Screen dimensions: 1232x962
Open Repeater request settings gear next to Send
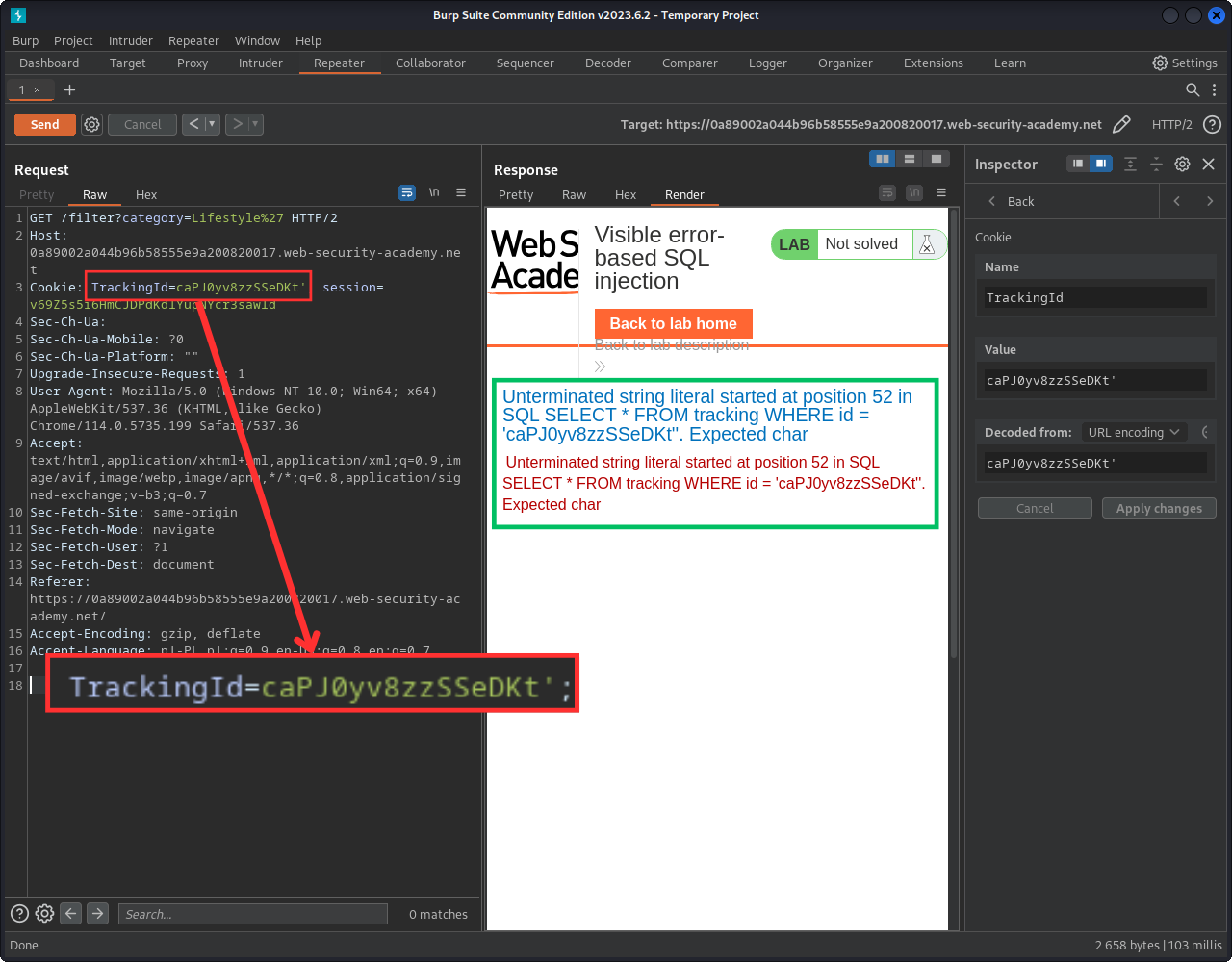pyautogui.click(x=91, y=124)
